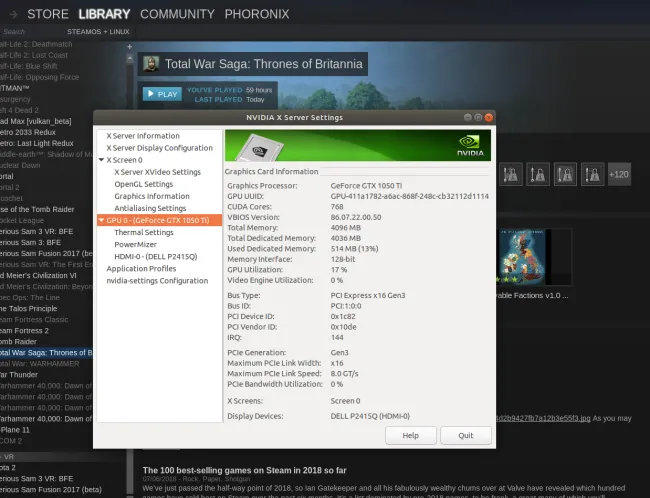Open the news image link ending in .jpg
The width and height of the screenshot is (650, 498).
click(x=543, y=418)
